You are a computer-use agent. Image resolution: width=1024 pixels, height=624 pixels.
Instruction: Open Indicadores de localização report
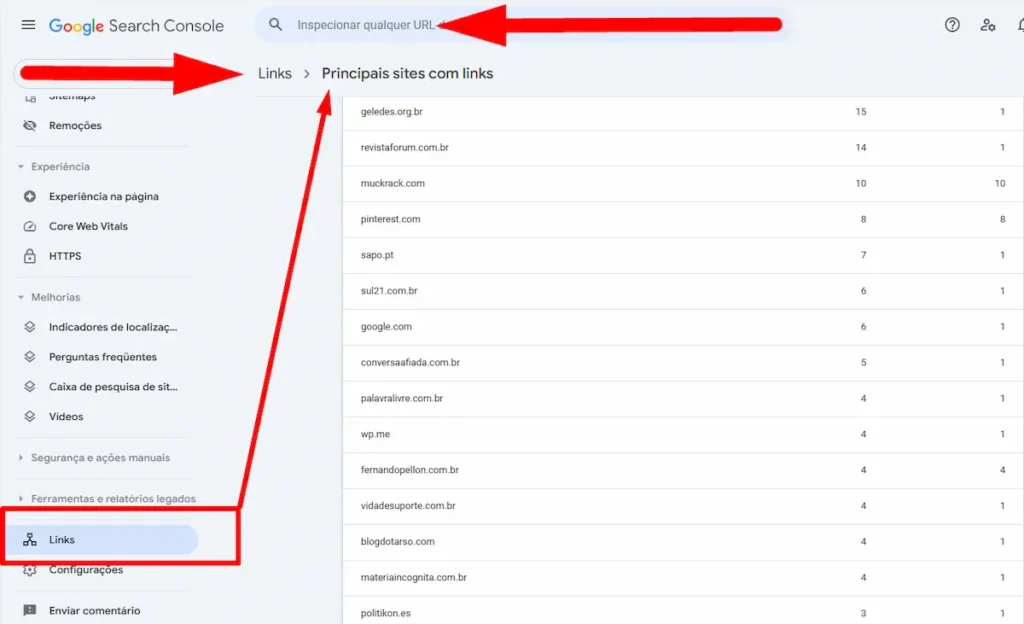113,327
